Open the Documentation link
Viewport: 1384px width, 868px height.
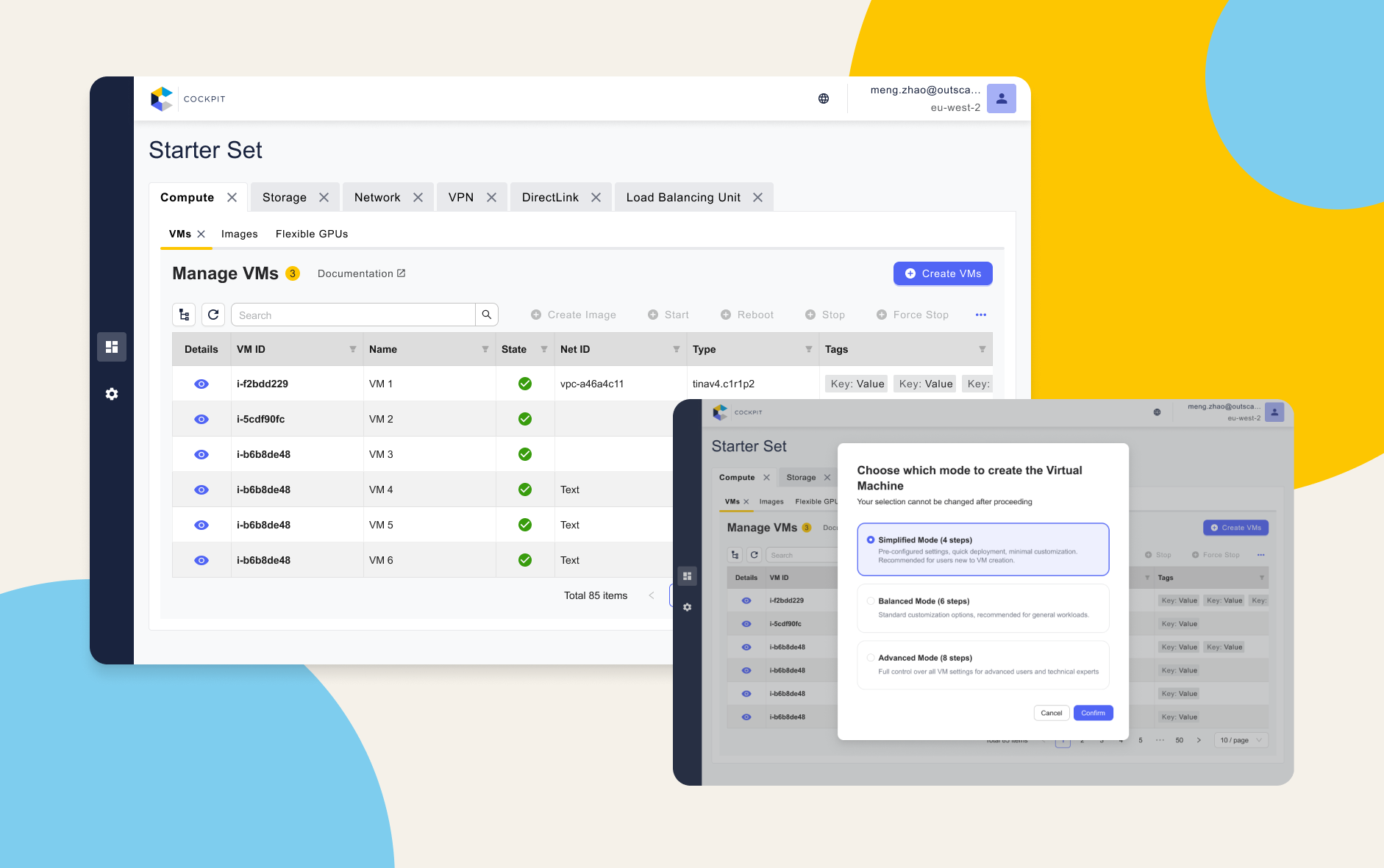pyautogui.click(x=361, y=273)
